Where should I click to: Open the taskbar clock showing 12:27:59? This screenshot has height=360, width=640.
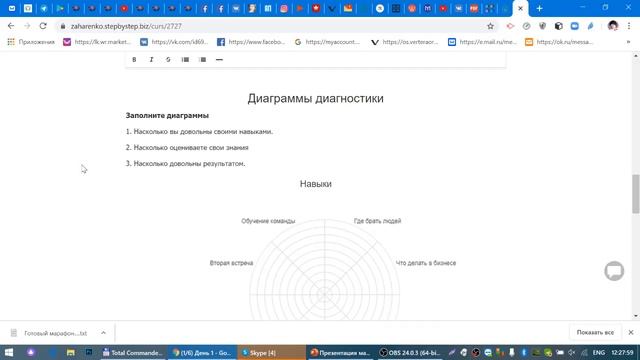click(622, 353)
